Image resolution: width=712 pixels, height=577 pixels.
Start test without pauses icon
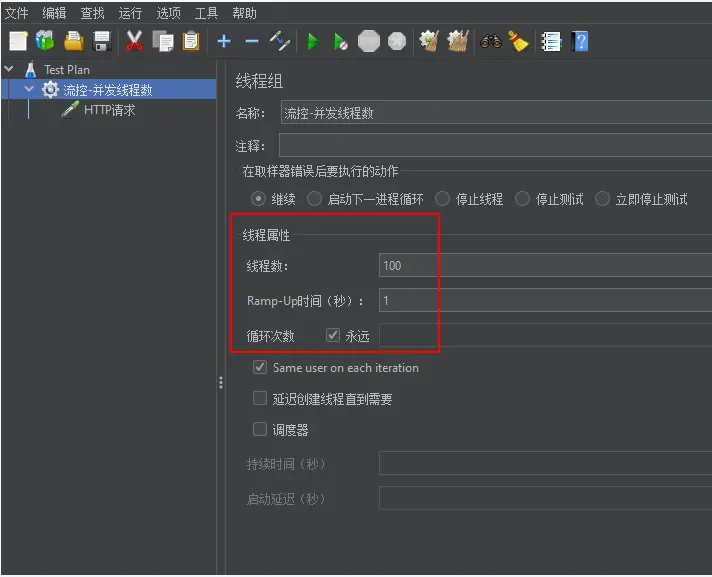(x=341, y=42)
